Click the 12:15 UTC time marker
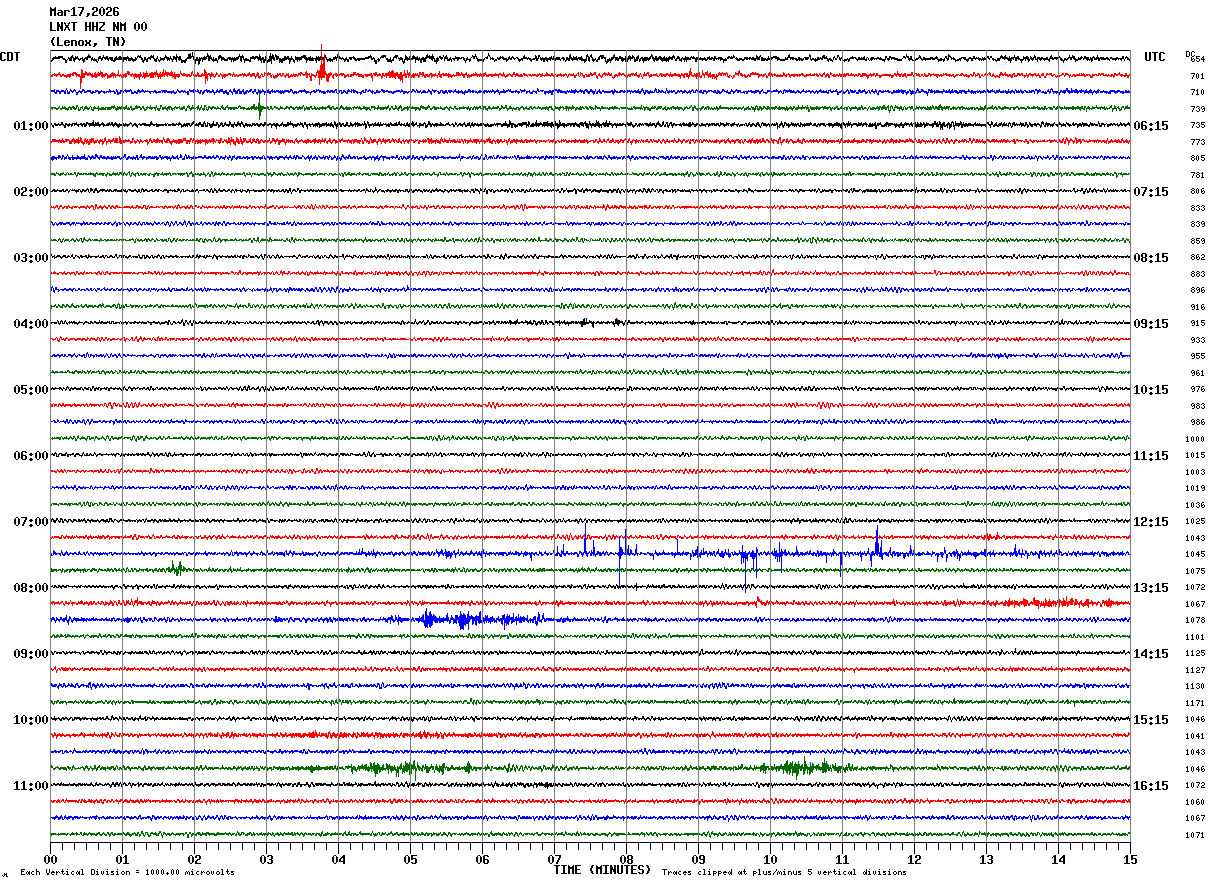The width and height of the screenshot is (1210, 886). pos(1151,522)
